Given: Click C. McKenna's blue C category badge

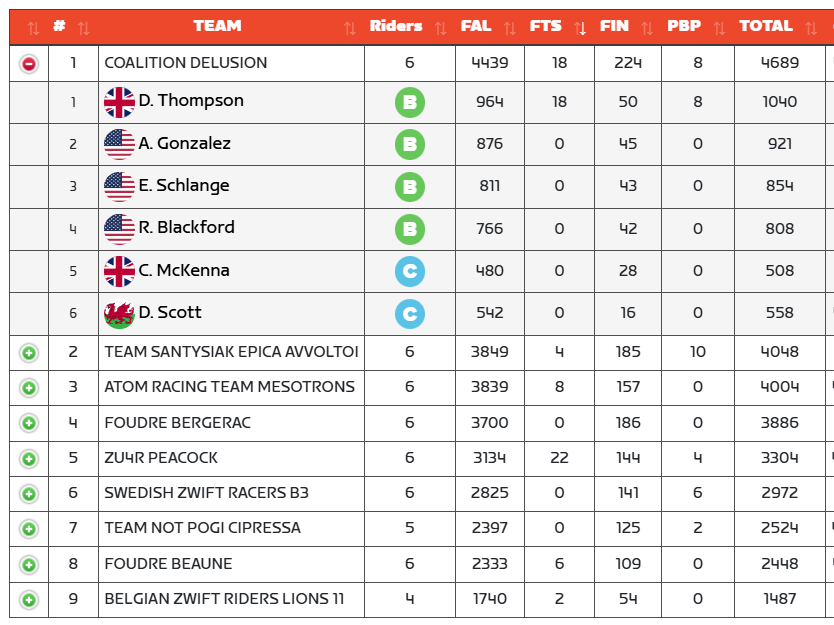Looking at the screenshot, I should (409, 271).
